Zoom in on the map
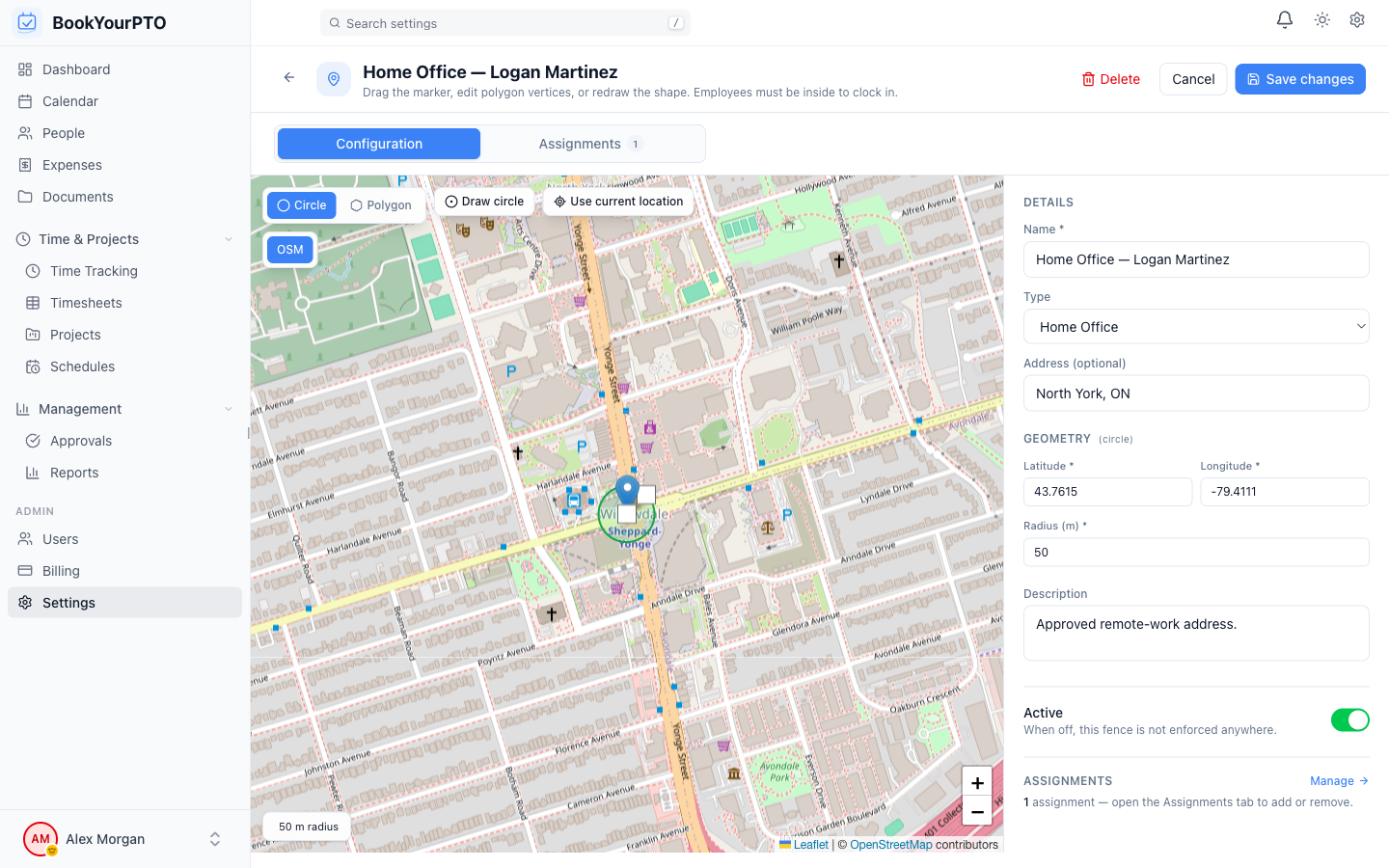 [977, 782]
